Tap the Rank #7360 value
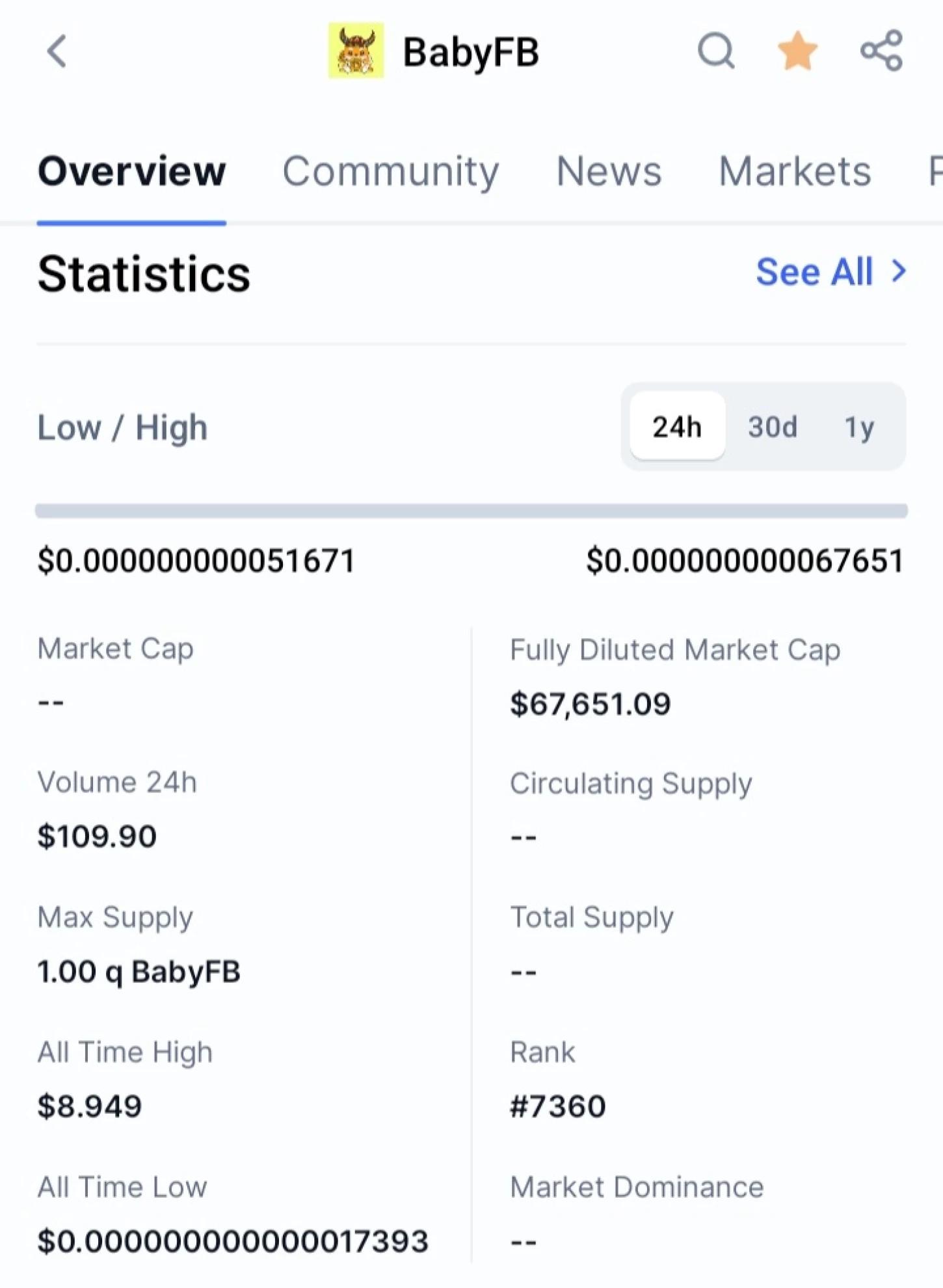Image resolution: width=943 pixels, height=1288 pixels. (x=558, y=1106)
